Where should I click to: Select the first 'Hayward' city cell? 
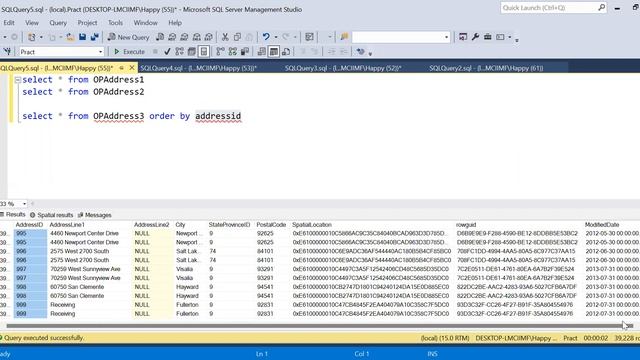coord(187,287)
